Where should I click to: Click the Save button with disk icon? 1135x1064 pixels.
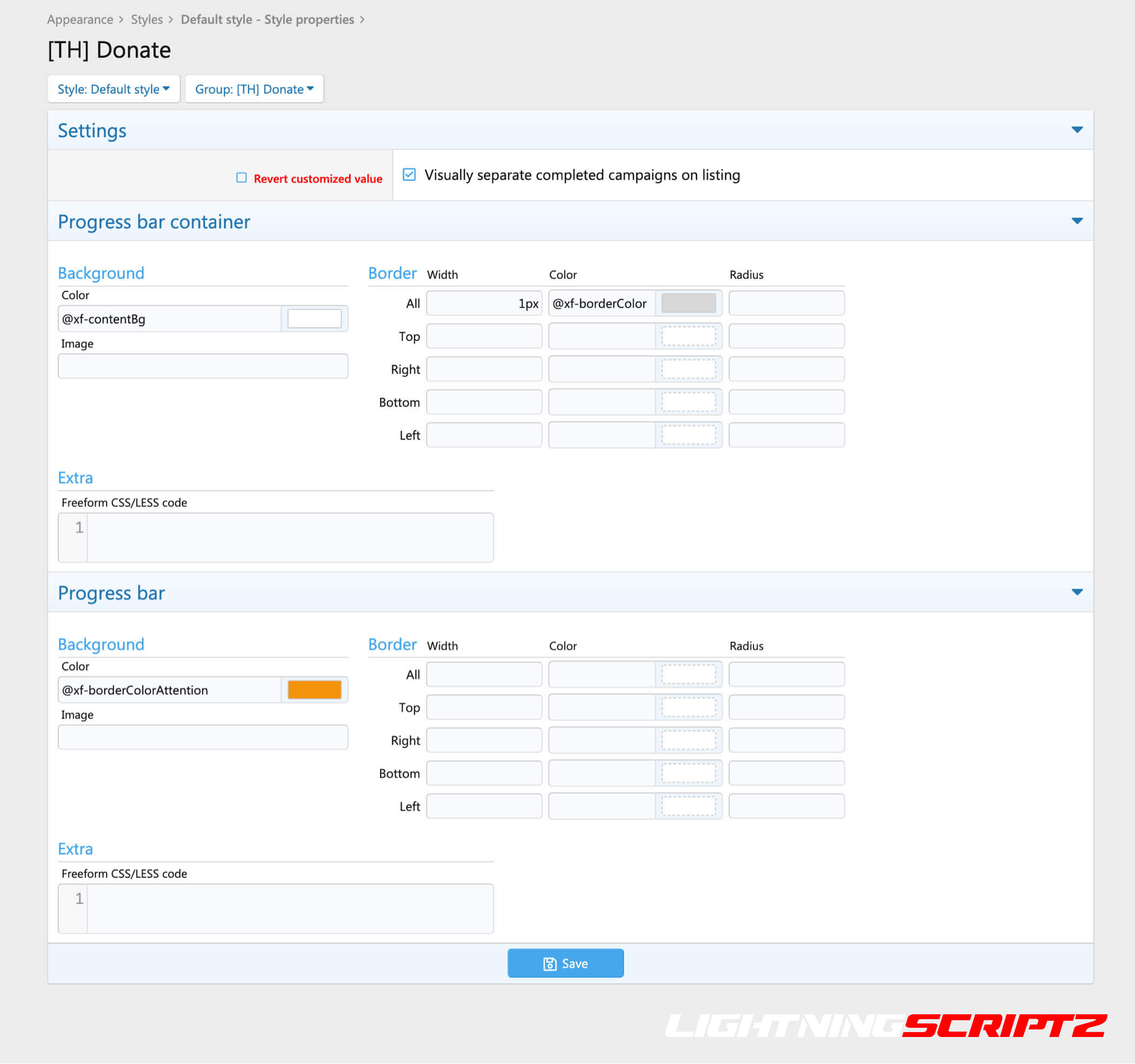point(565,963)
